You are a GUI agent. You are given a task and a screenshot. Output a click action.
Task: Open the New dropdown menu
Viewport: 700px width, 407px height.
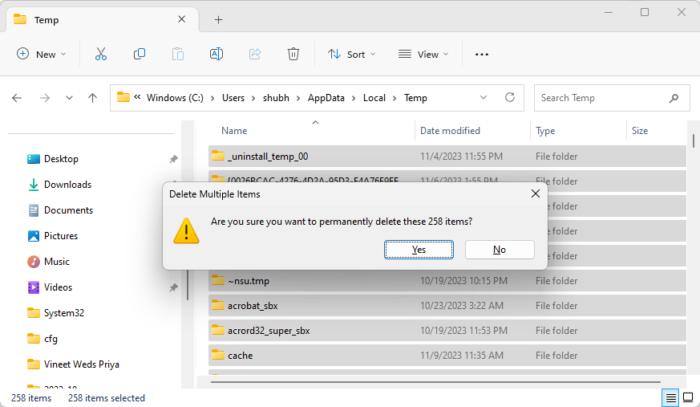coord(41,54)
